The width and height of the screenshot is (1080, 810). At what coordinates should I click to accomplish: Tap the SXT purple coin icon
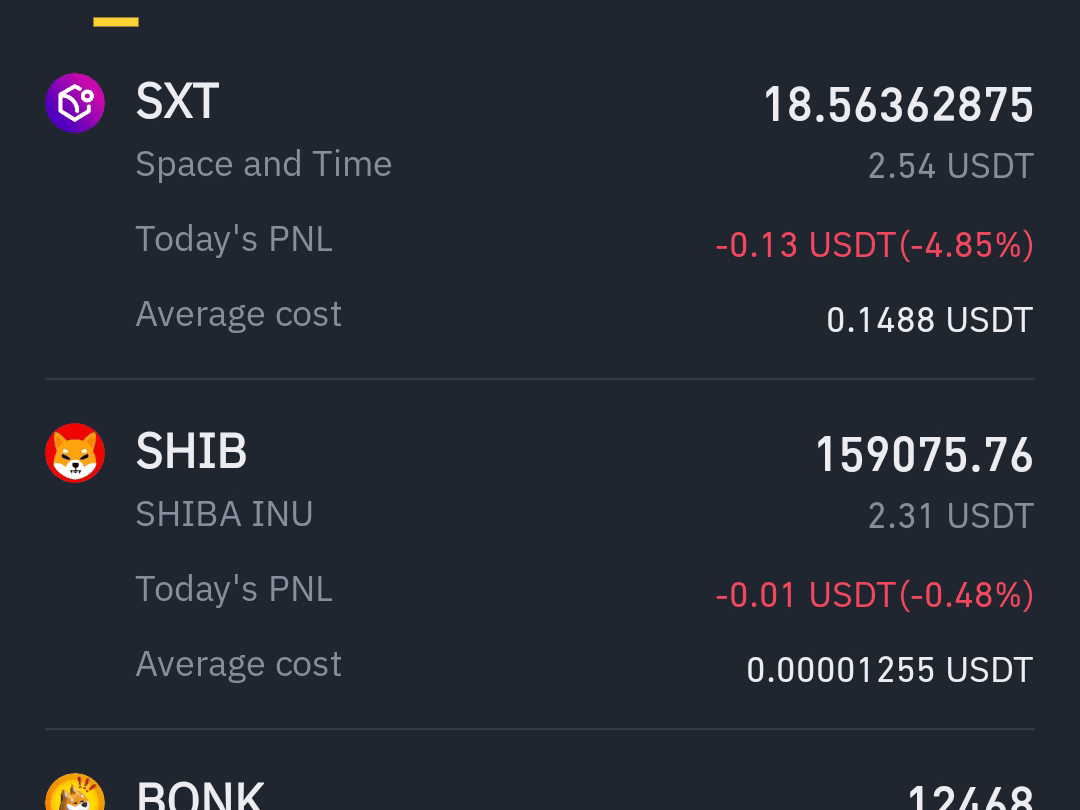pyautogui.click(x=75, y=103)
